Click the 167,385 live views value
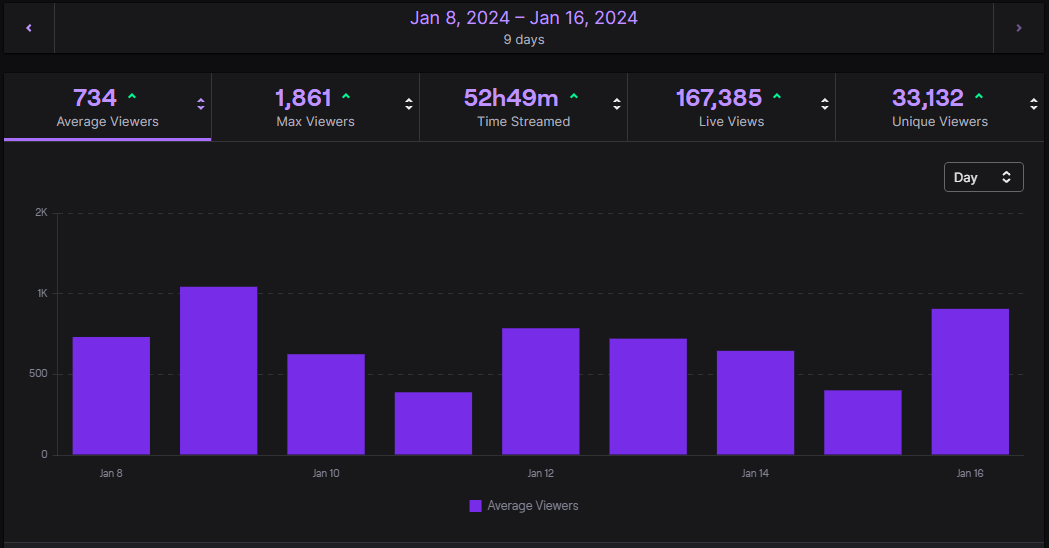The width and height of the screenshot is (1049, 548). point(719,98)
